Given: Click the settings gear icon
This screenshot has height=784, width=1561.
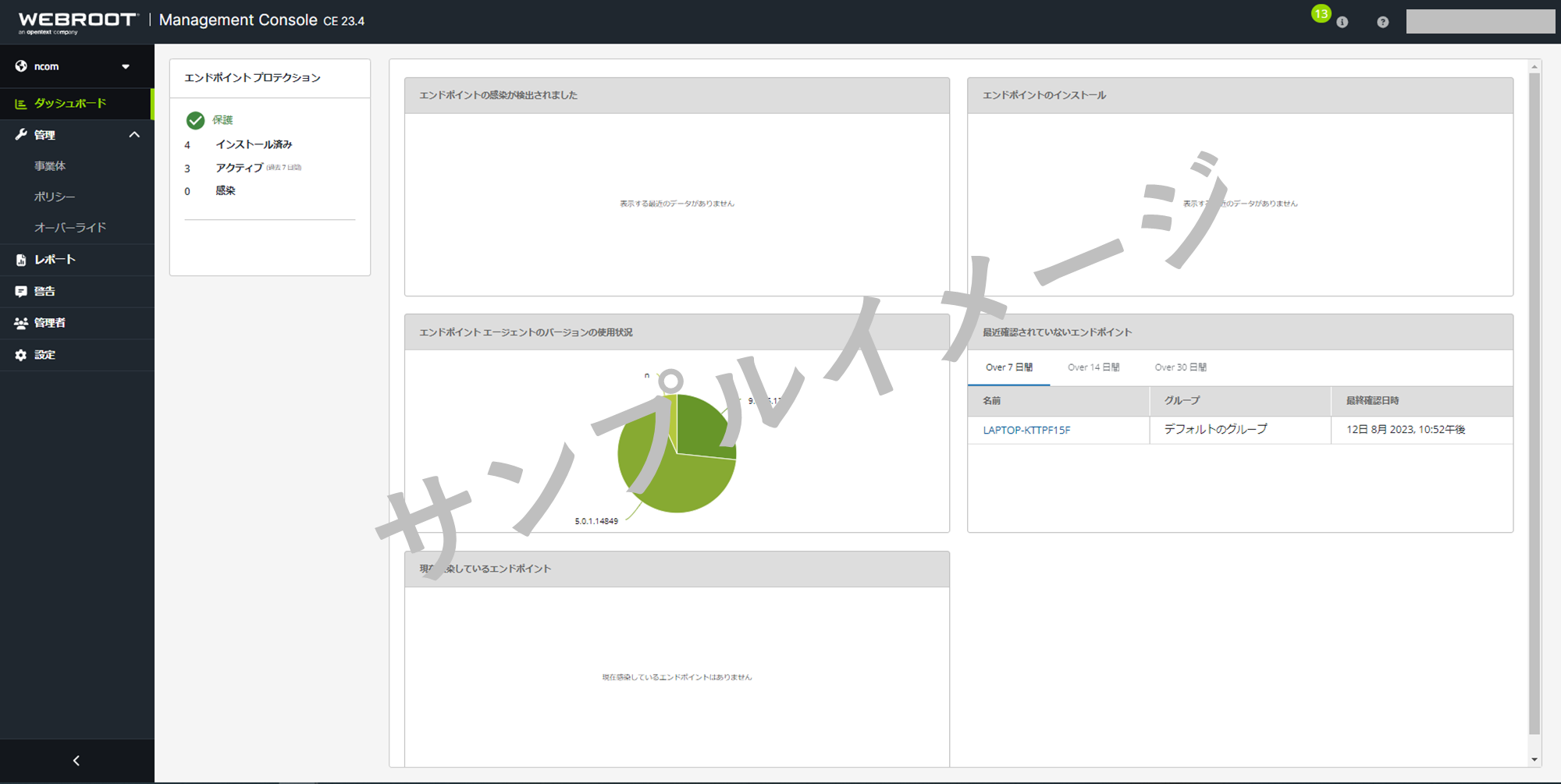Looking at the screenshot, I should click(21, 355).
